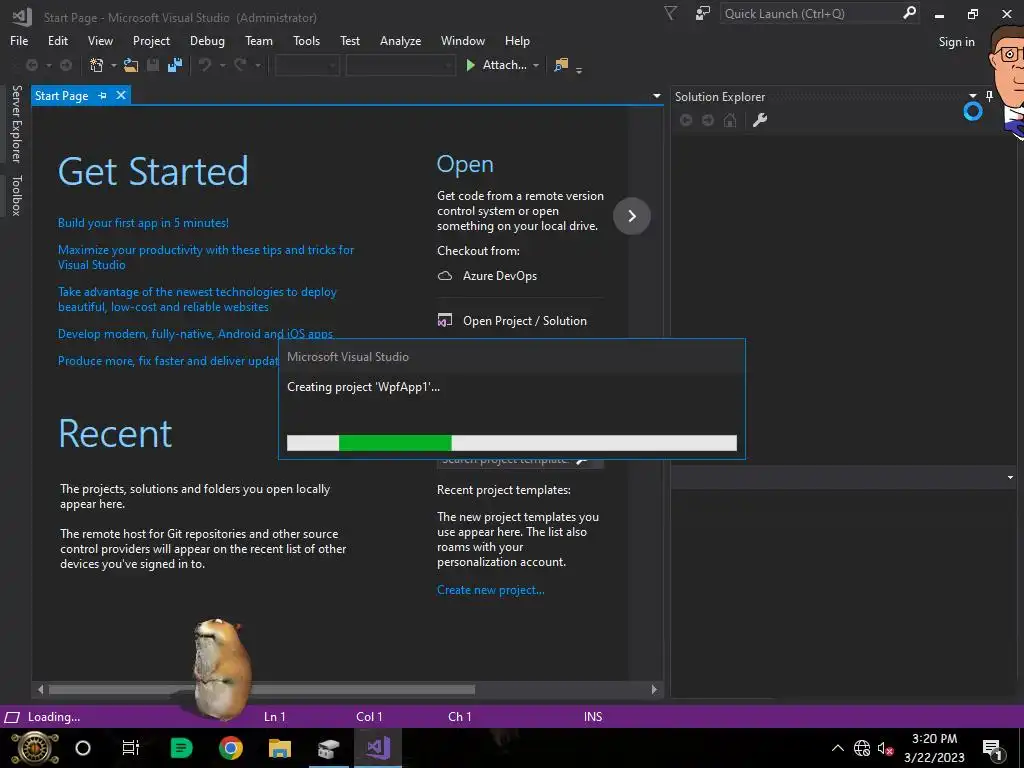Open the notifications filter flag icon

(x=671, y=13)
